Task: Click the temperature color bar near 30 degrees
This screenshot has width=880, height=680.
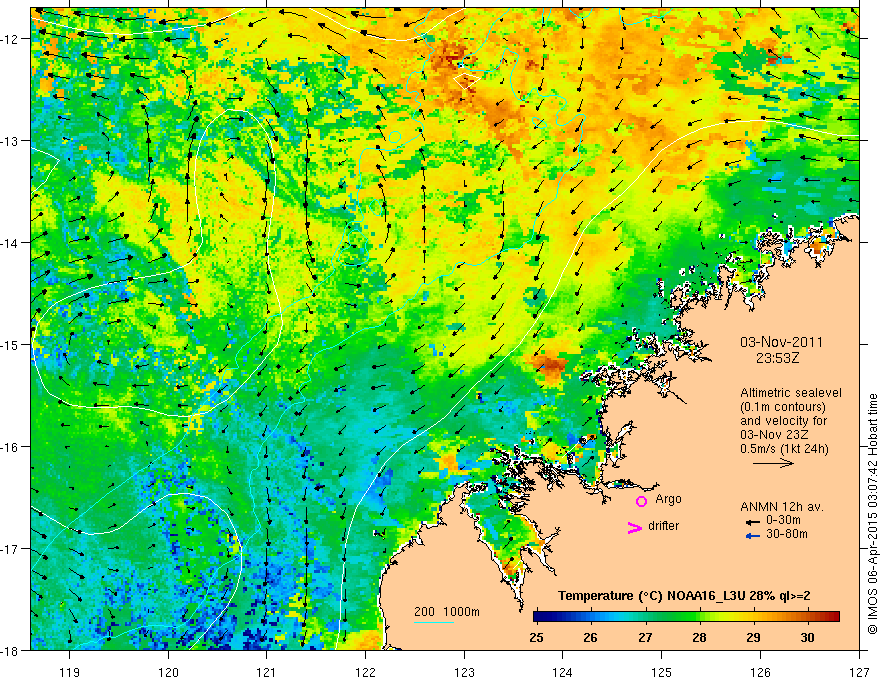Action: pos(807,617)
